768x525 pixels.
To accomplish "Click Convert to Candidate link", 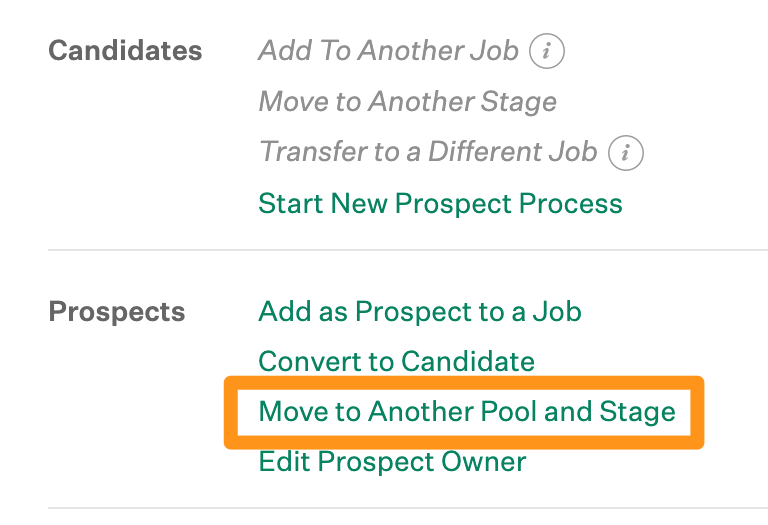I will (396, 361).
